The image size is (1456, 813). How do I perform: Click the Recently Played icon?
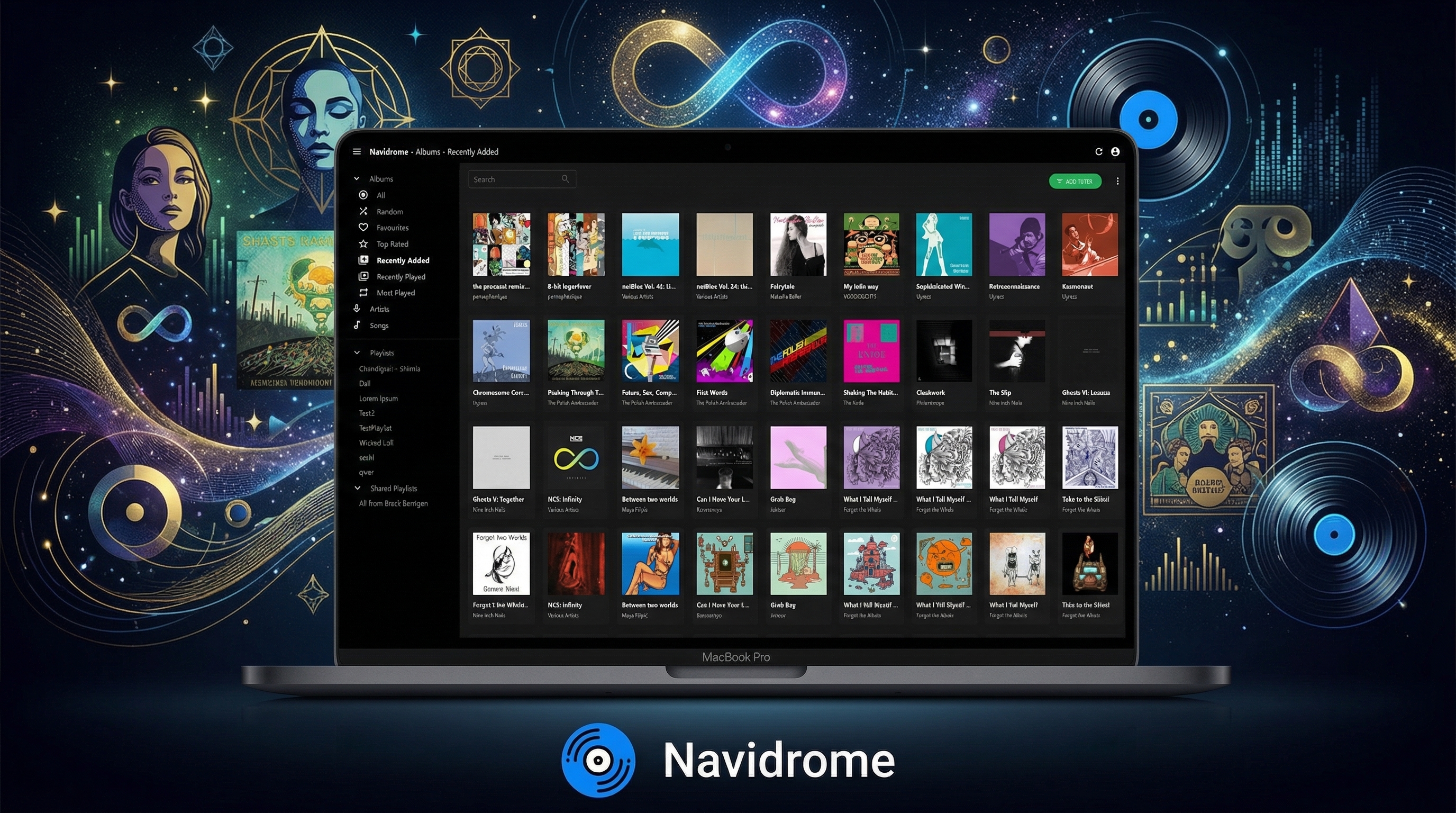[363, 276]
